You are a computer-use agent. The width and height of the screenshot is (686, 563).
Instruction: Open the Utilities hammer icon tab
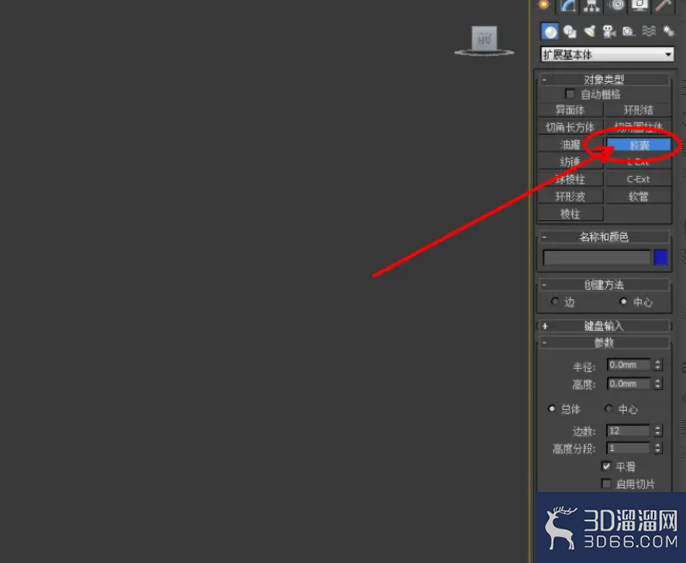(x=663, y=5)
